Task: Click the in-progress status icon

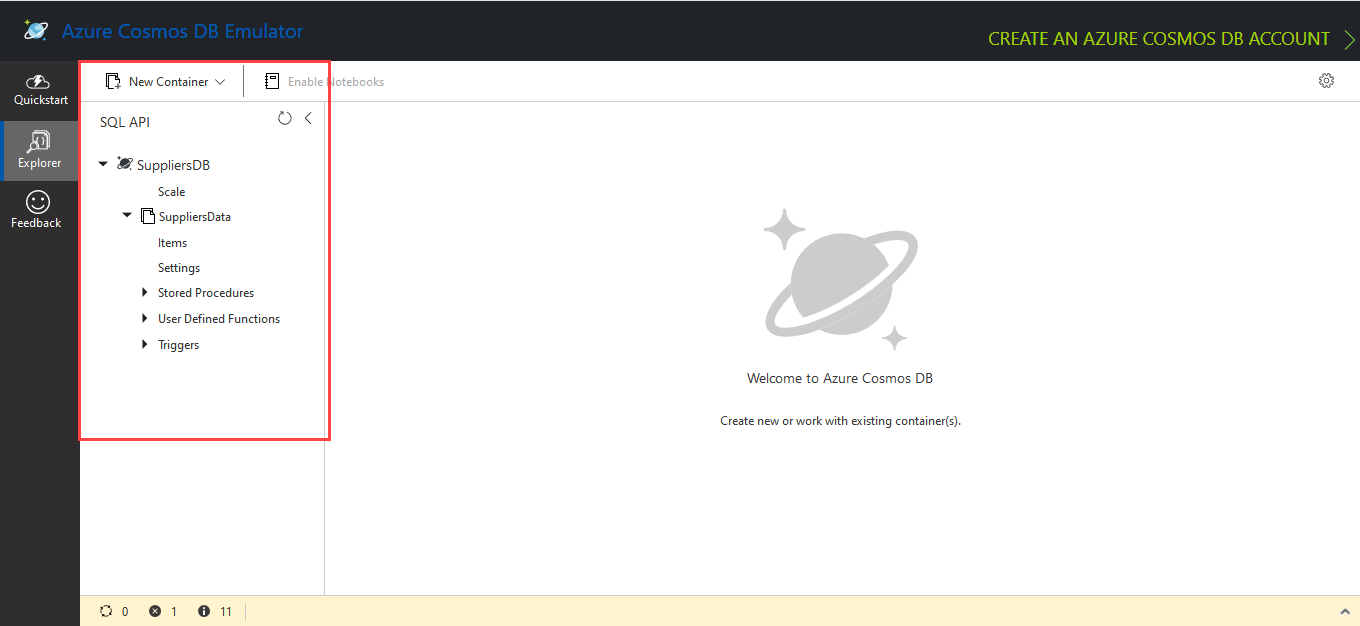Action: coord(107,611)
